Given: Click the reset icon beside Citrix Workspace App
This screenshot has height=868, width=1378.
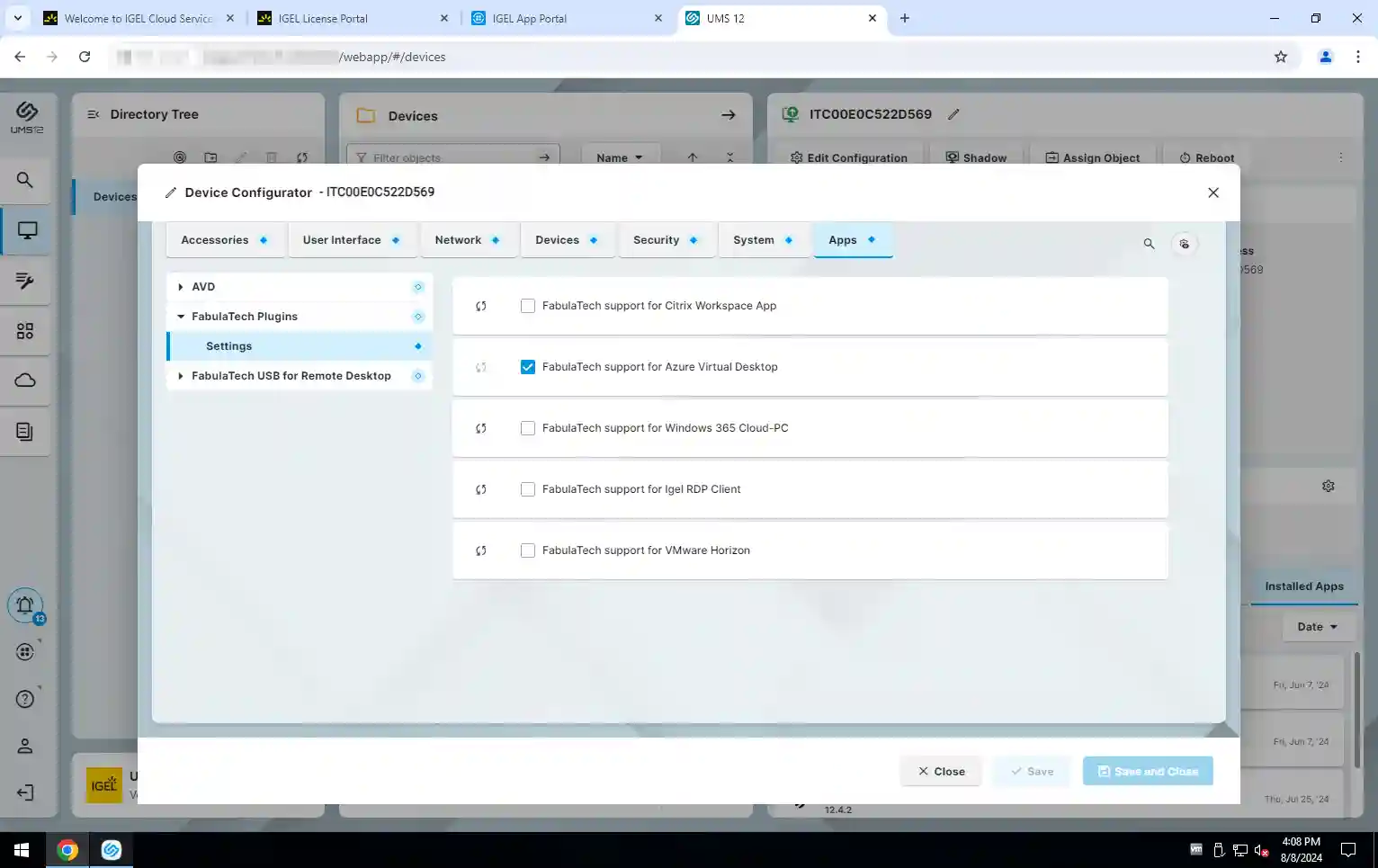Looking at the screenshot, I should 481,306.
